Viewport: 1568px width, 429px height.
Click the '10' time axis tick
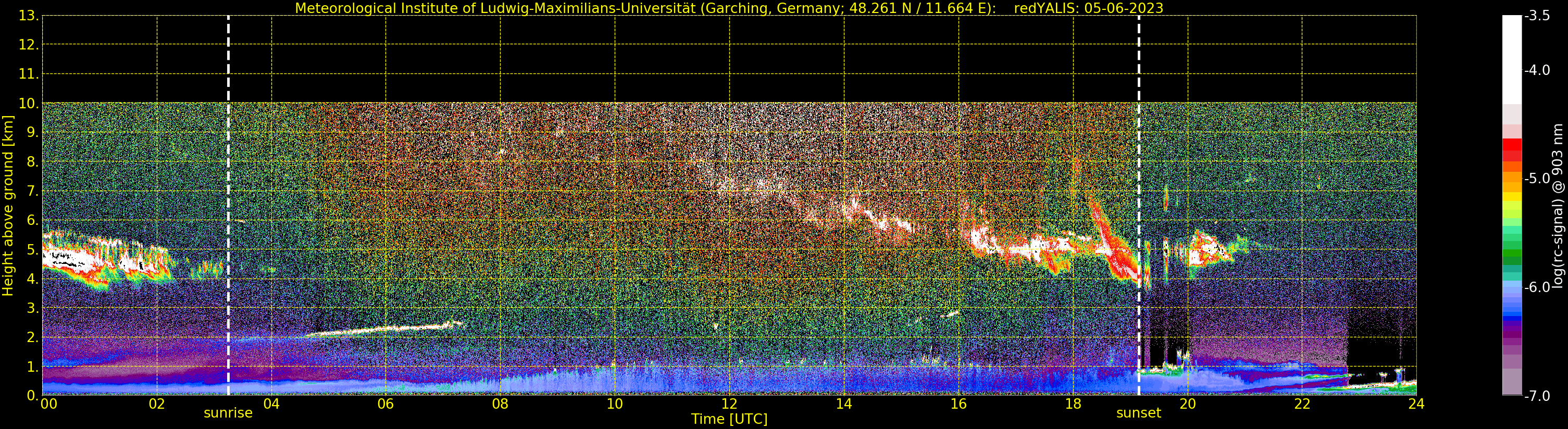point(615,404)
